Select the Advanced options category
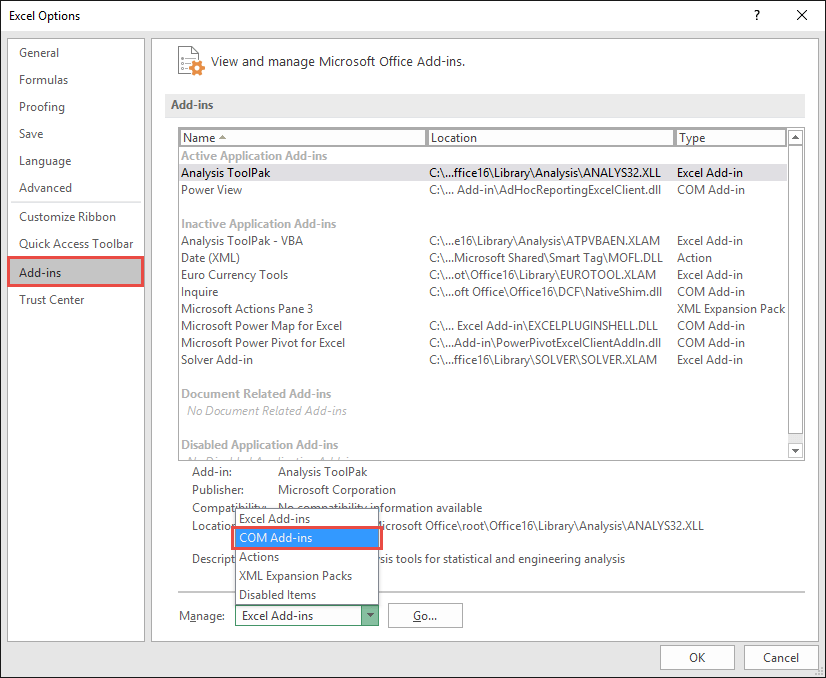The width and height of the screenshot is (826, 678). click(x=45, y=187)
